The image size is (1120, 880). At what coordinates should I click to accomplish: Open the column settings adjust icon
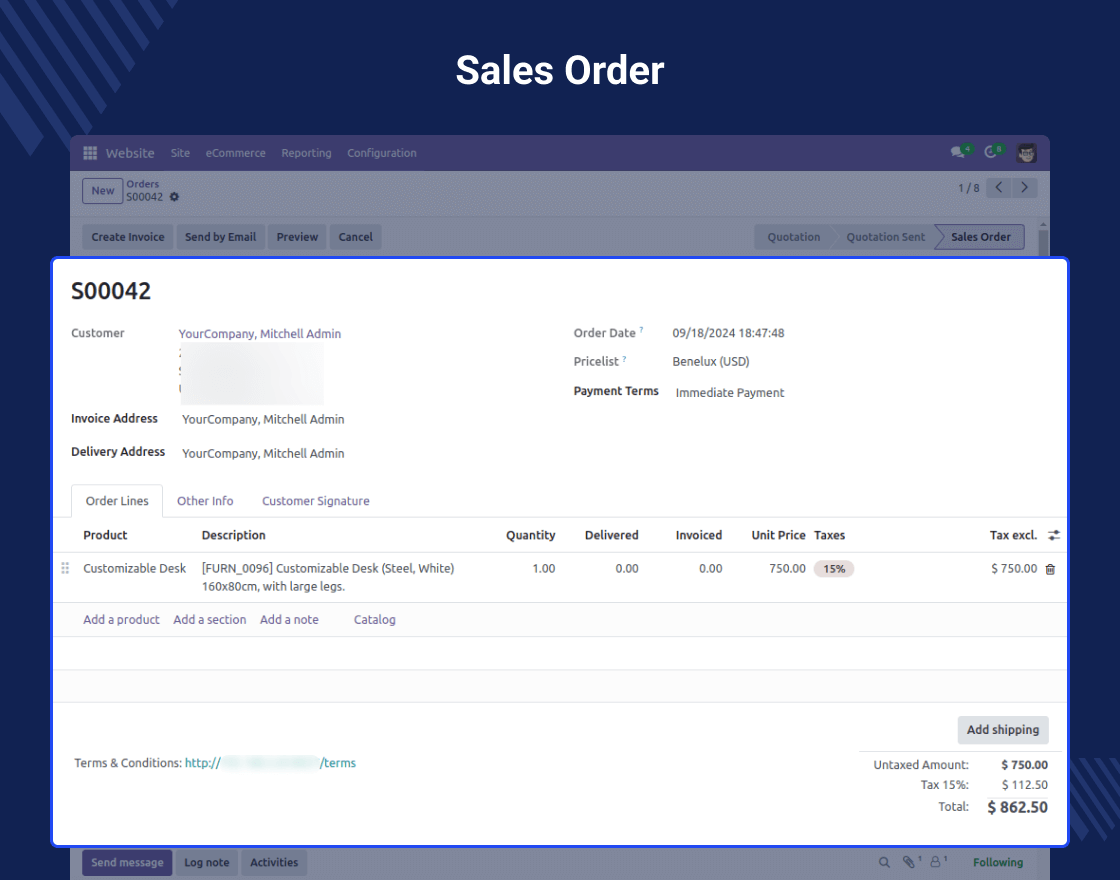(1054, 535)
